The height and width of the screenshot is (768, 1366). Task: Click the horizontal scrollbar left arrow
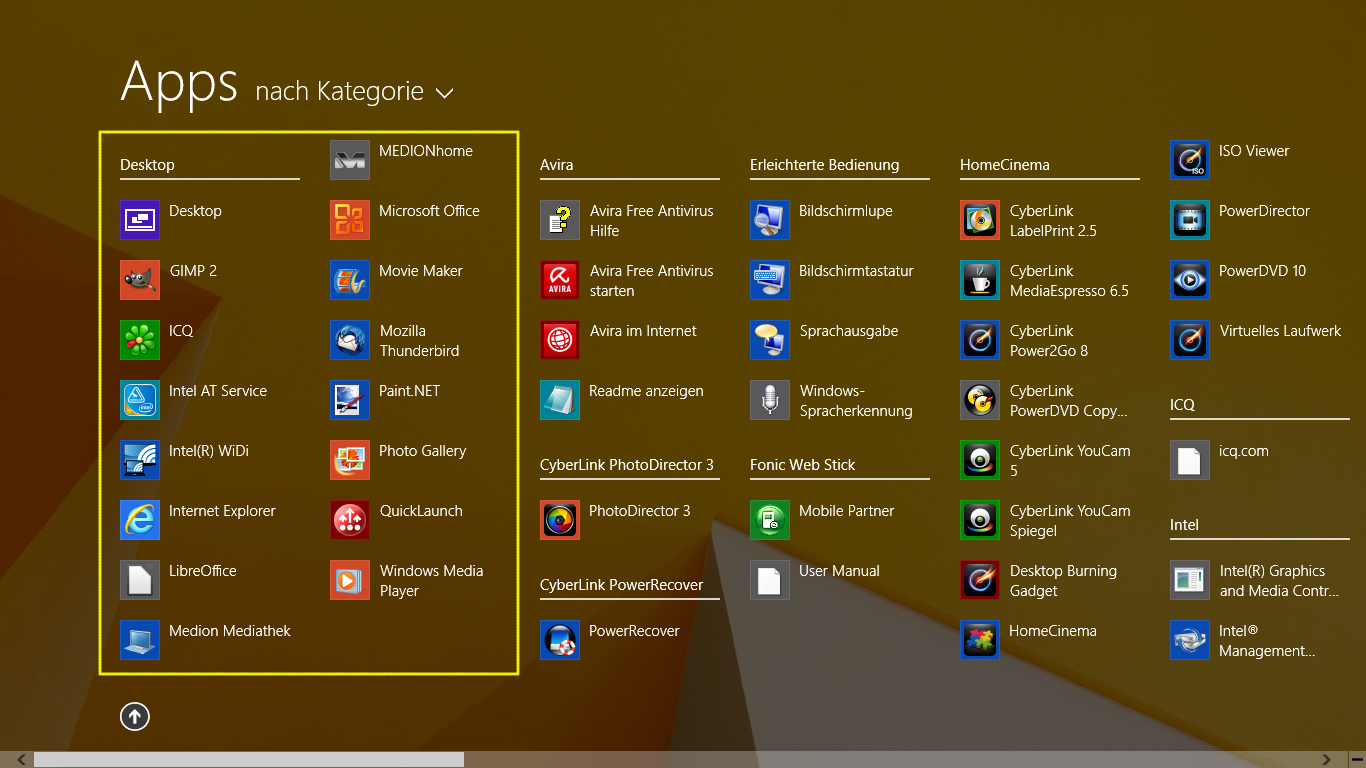click(20, 760)
